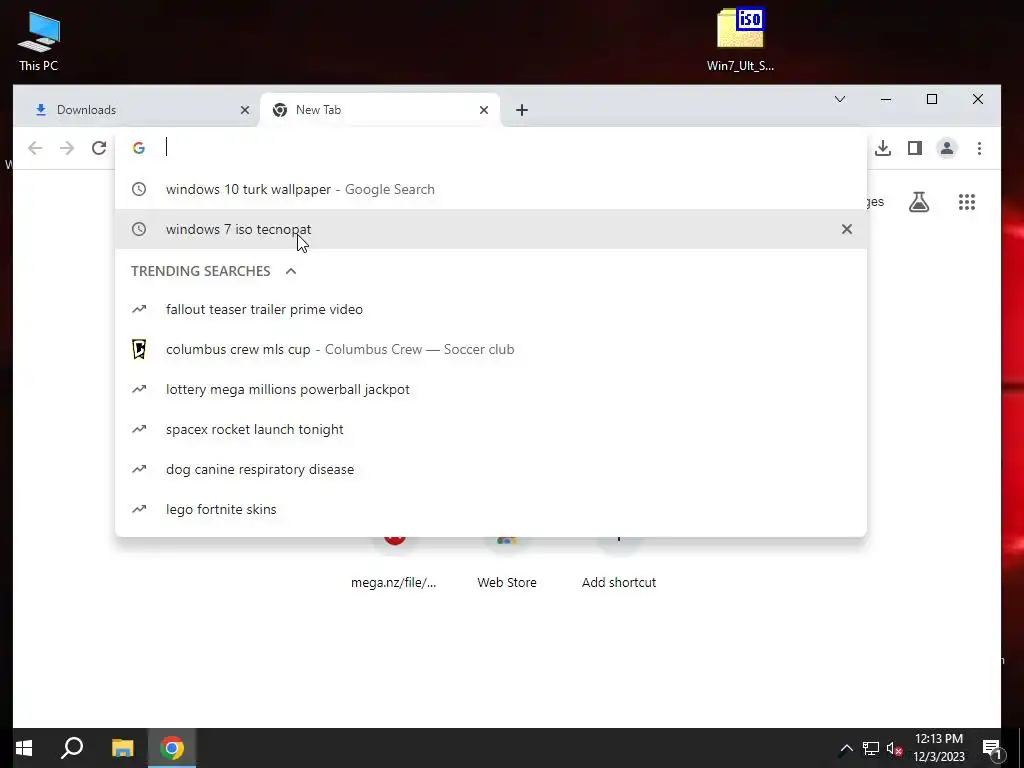Collapse the Trending Searches section

pyautogui.click(x=291, y=271)
